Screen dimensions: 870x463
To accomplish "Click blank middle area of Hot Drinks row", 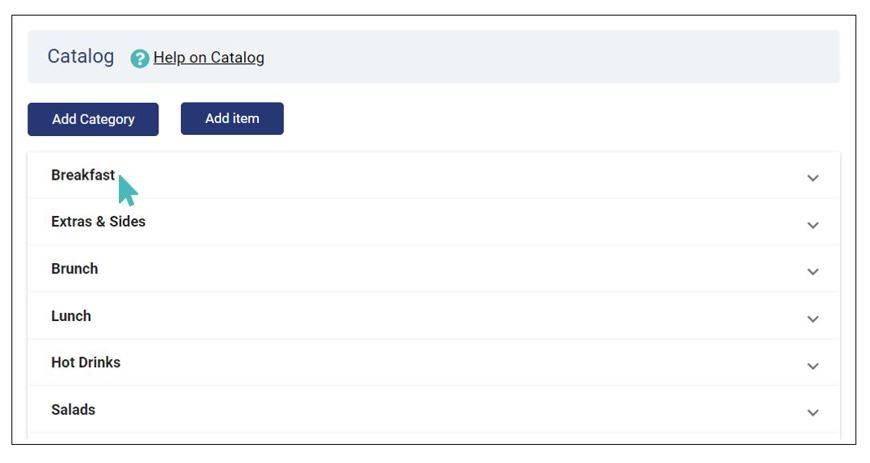I will coord(444,363).
